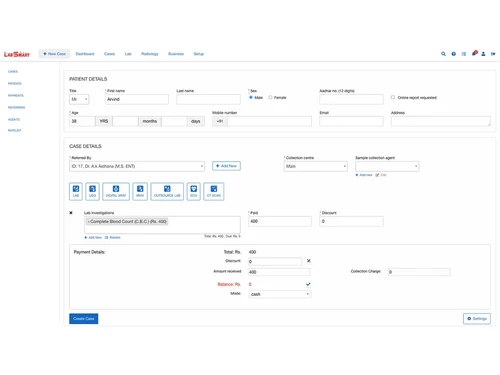This screenshot has width=500, height=375.
Task: Click Add New button beside Referred By
Action: pyautogui.click(x=226, y=166)
